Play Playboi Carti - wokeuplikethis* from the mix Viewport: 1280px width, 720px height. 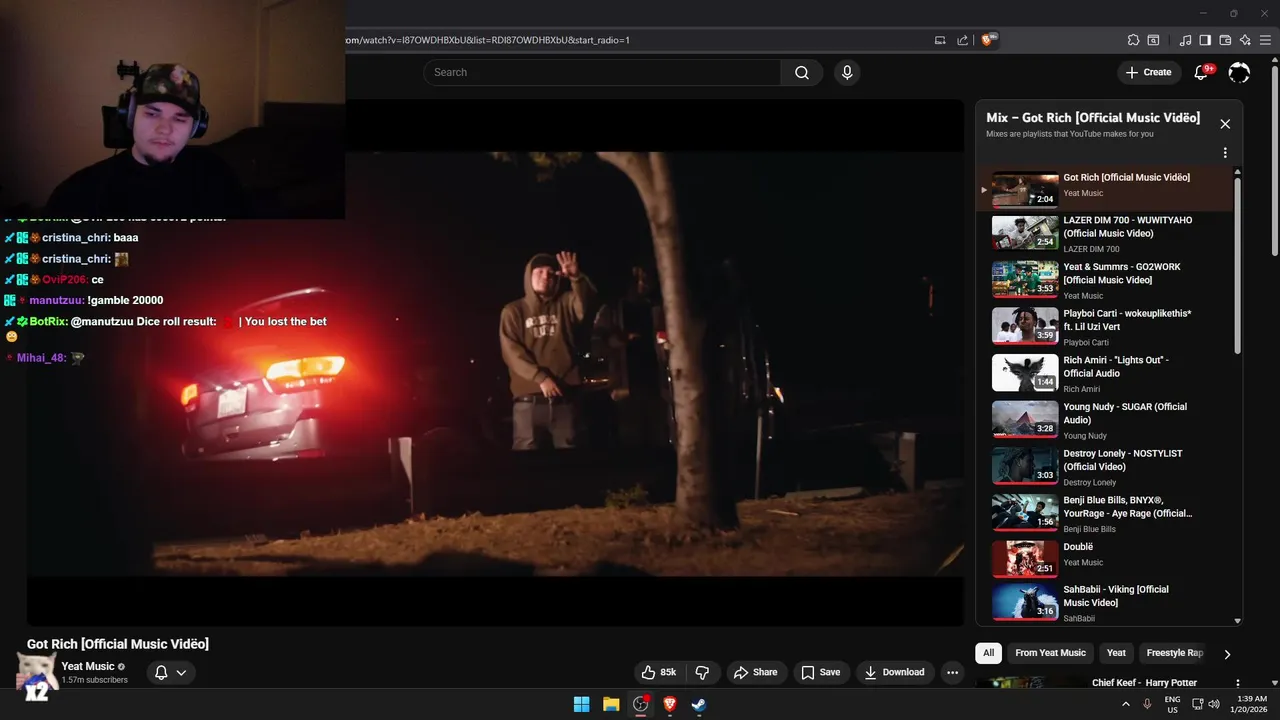coord(1105,327)
